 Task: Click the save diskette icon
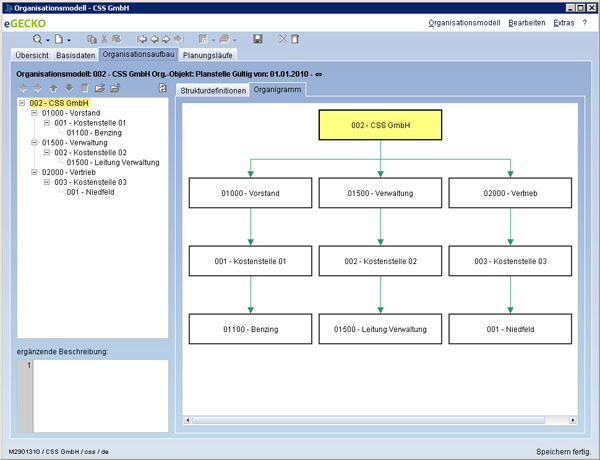(x=258, y=38)
